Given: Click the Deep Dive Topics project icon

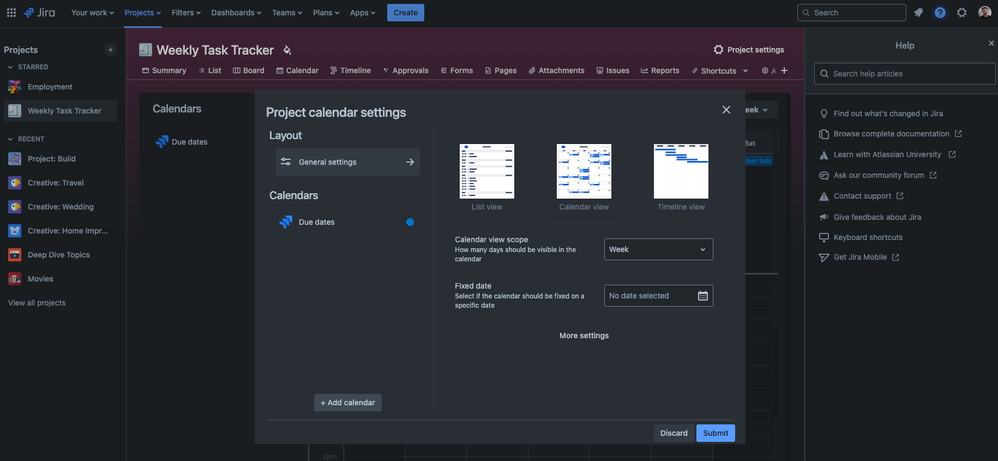Looking at the screenshot, I should click(x=15, y=255).
